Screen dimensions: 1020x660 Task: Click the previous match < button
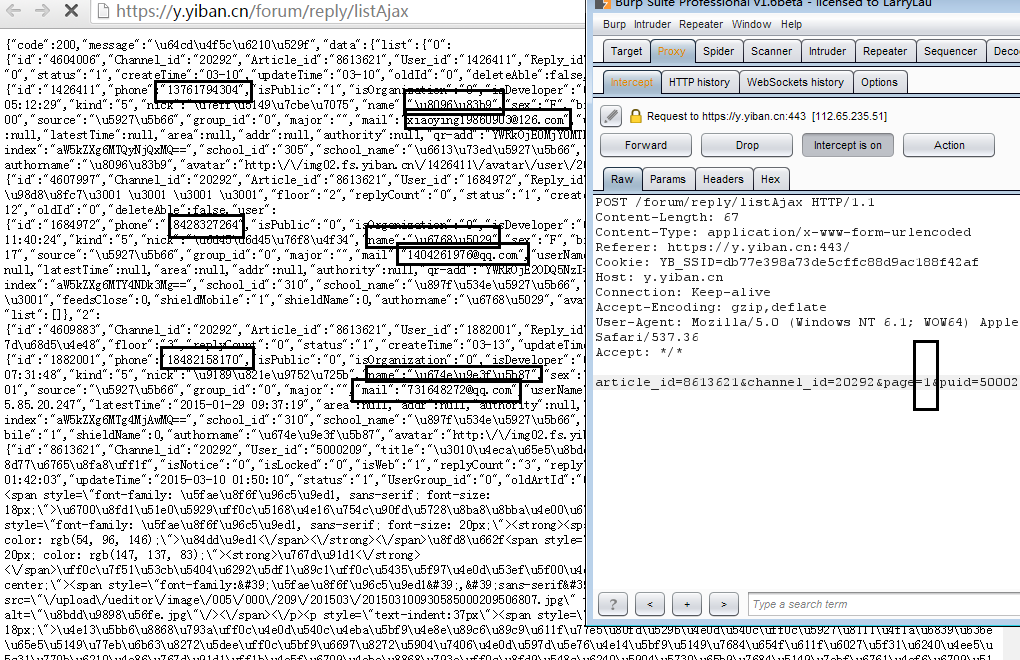point(650,604)
